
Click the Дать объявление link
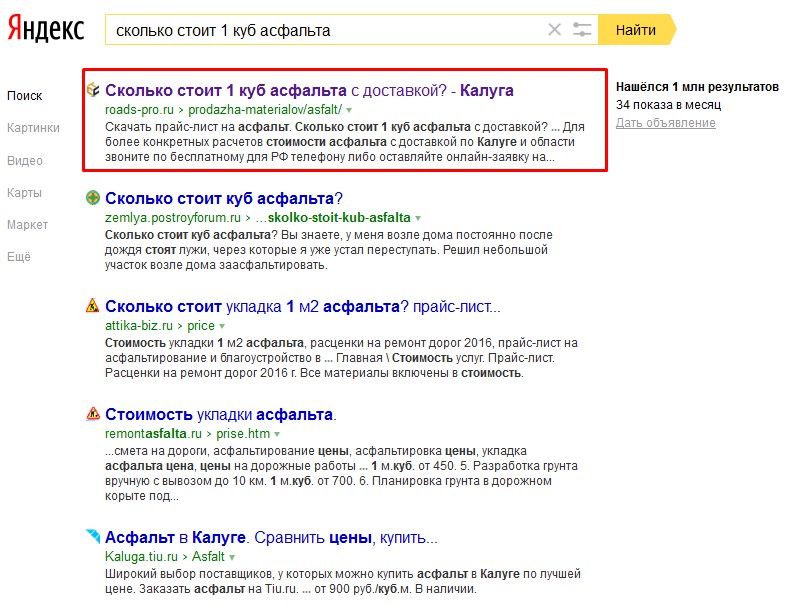coord(665,123)
